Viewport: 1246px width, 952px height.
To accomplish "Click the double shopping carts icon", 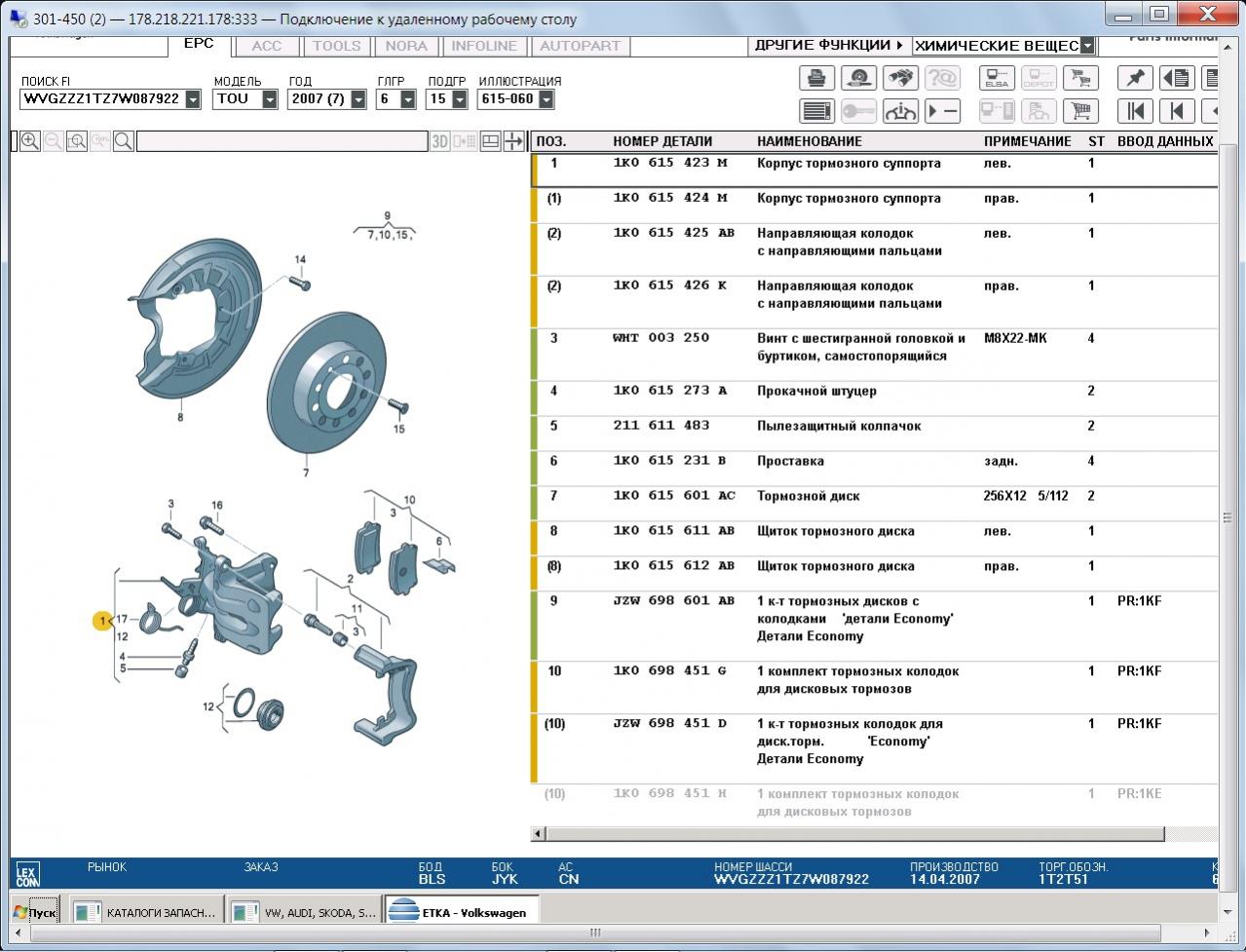I will [x=1079, y=78].
